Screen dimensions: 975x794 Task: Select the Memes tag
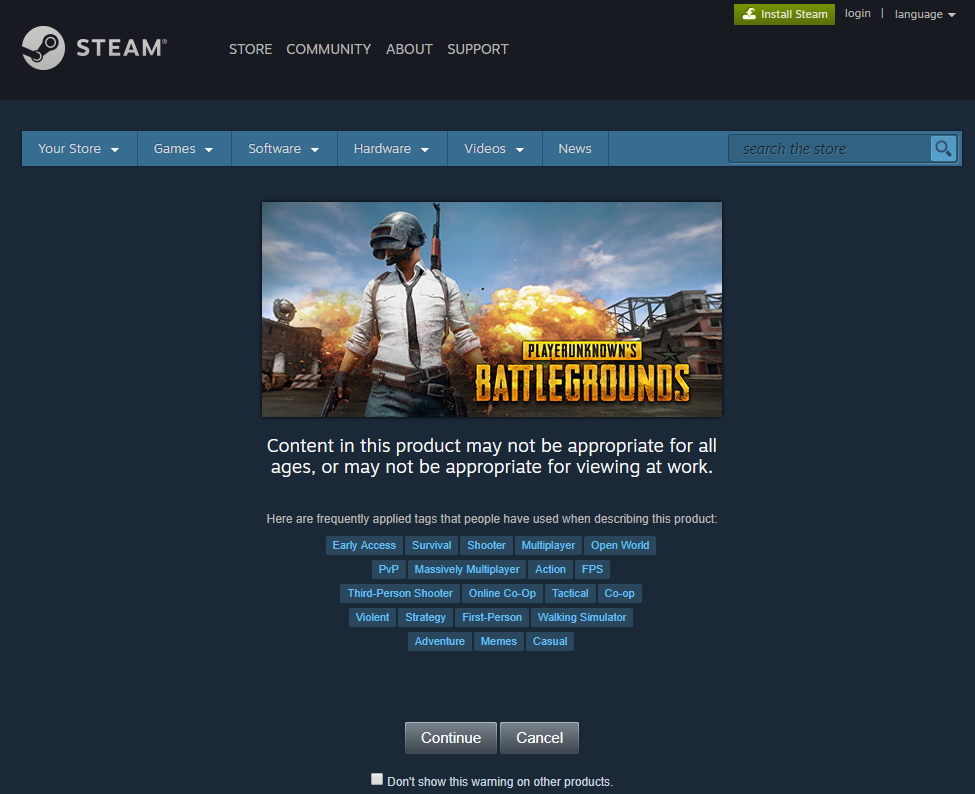499,642
